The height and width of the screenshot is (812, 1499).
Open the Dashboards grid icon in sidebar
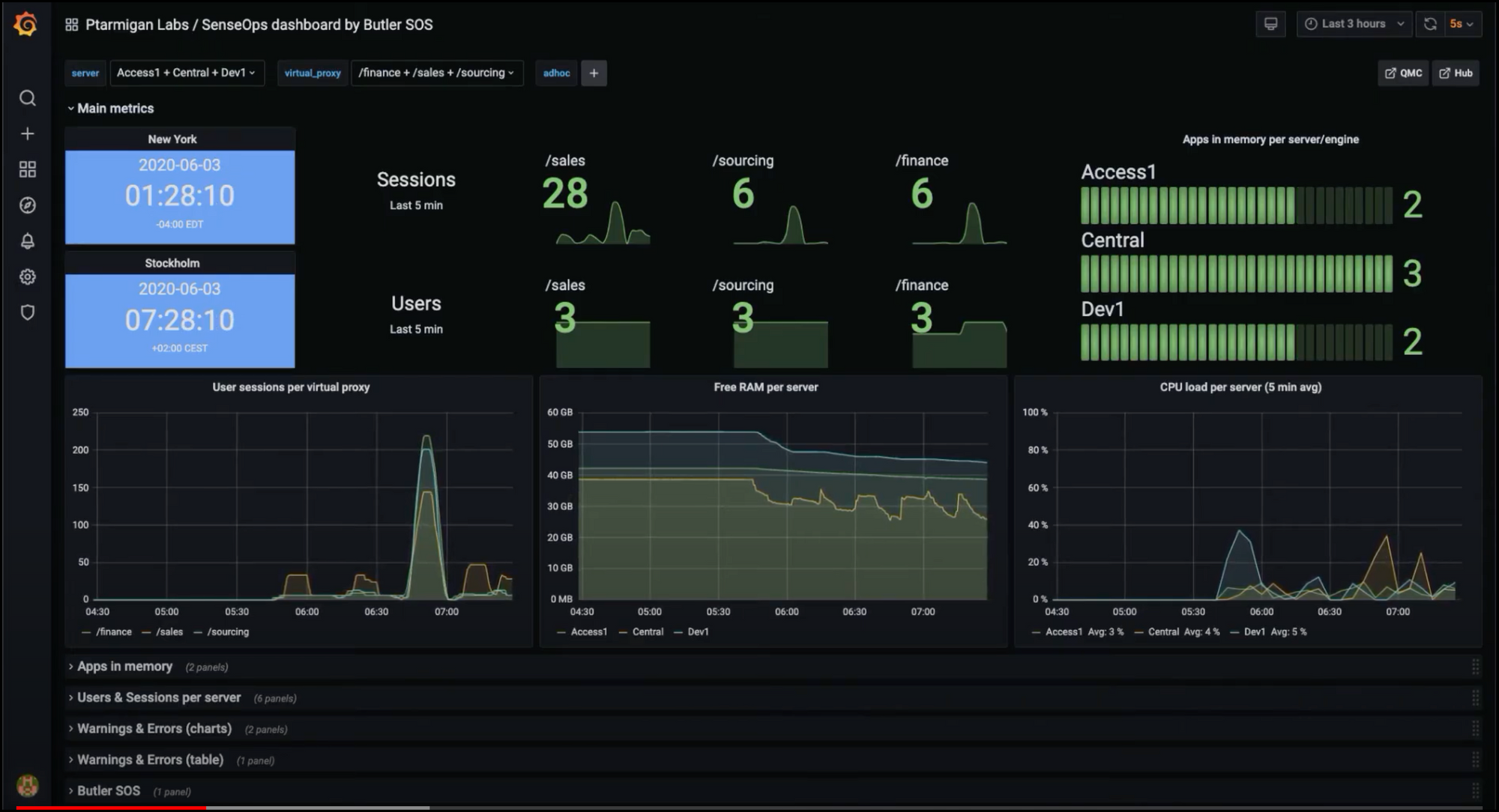(27, 169)
